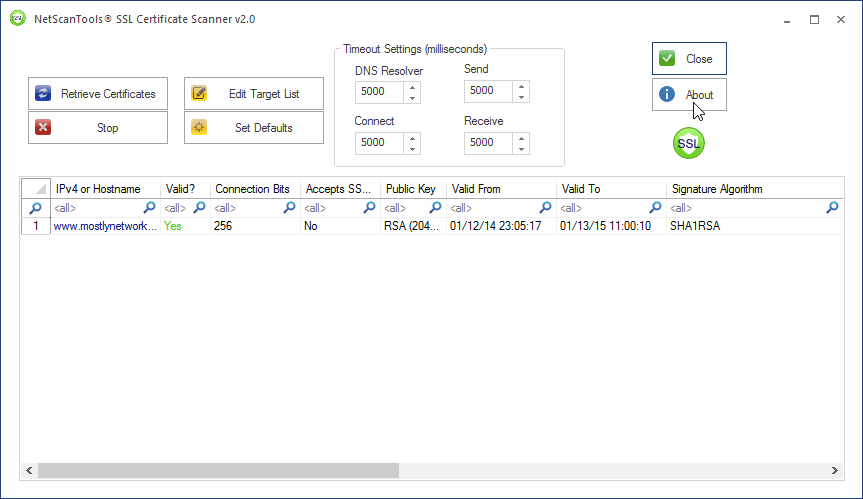Maximize the SSL Certificate Scanner window
Screen dimensions: 863x499
point(814,19)
